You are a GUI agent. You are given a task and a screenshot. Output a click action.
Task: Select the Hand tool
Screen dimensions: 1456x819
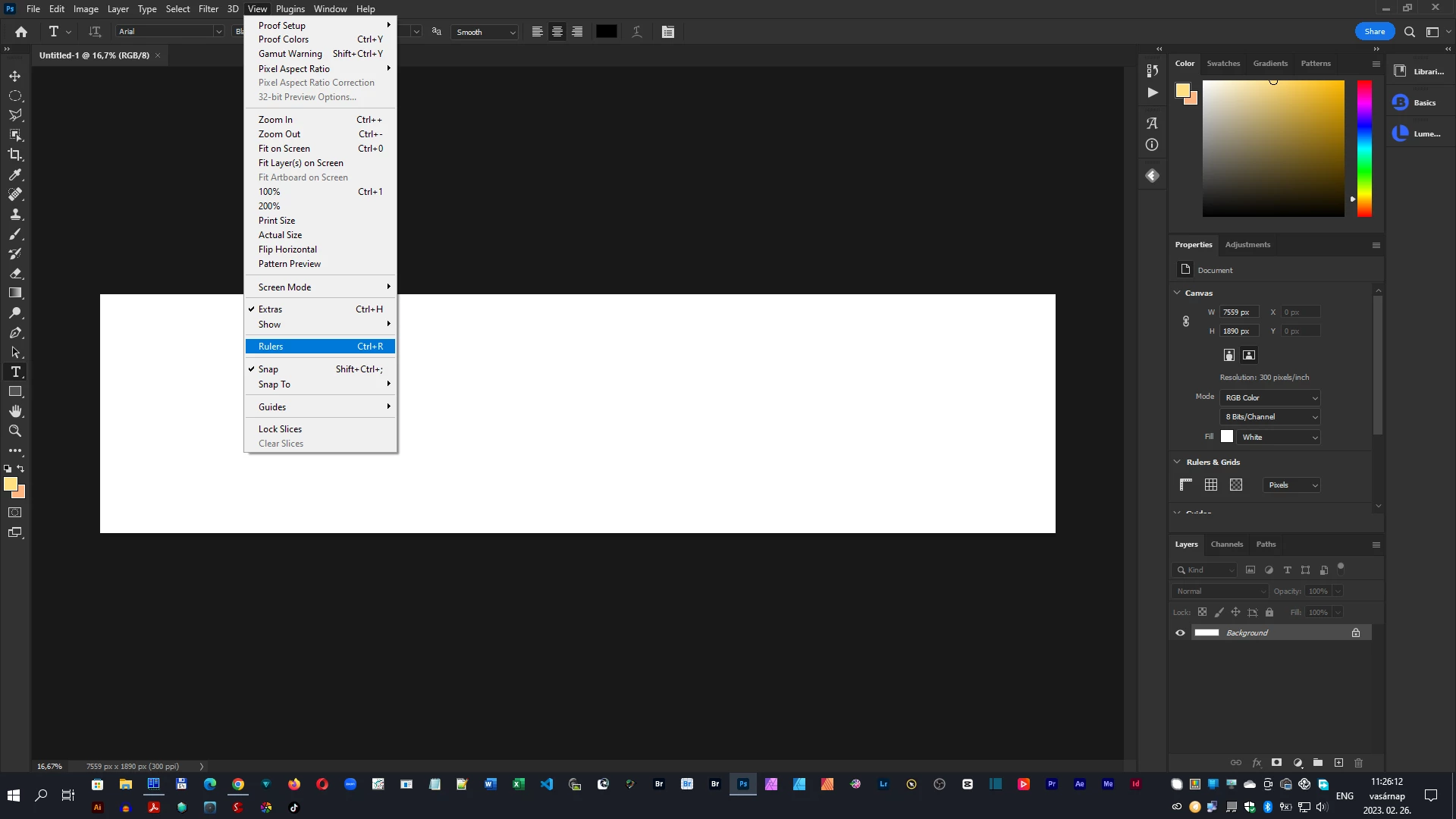[x=15, y=411]
